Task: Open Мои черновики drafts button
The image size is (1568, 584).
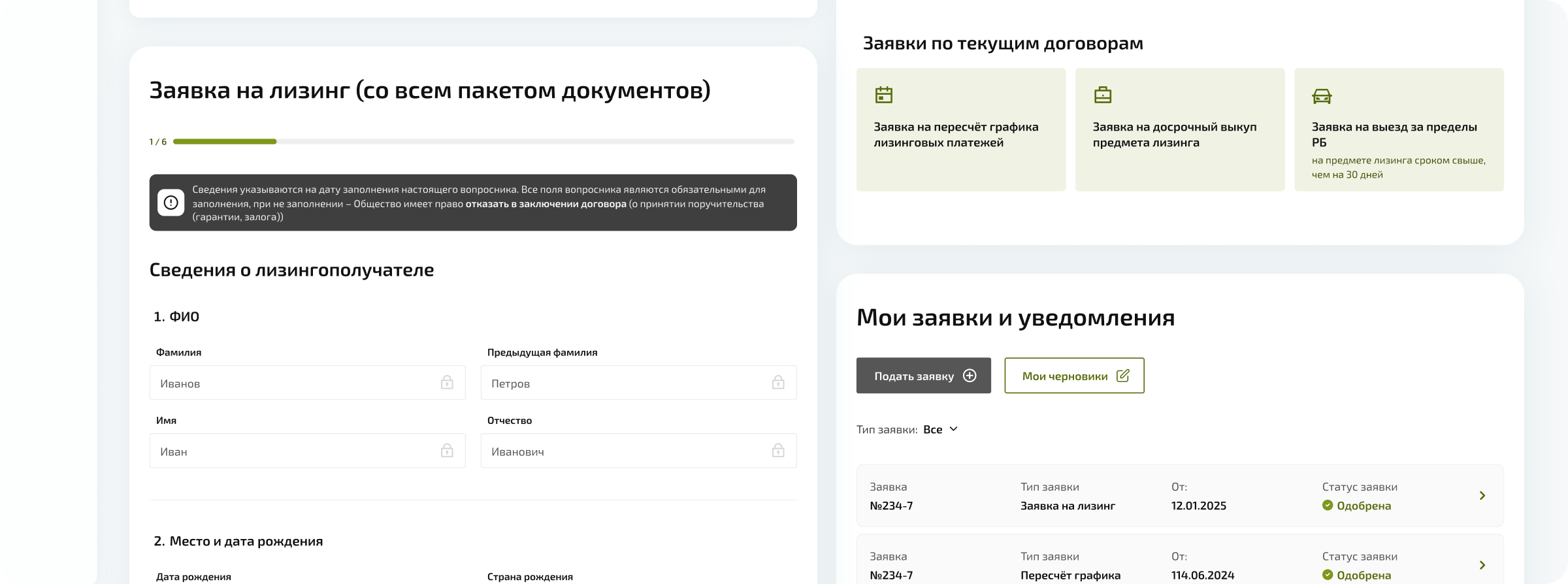Action: 1074,376
